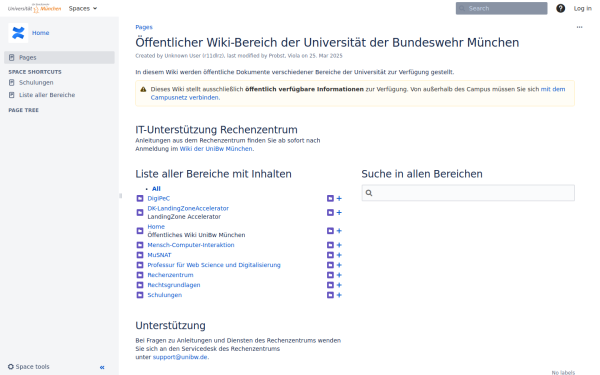Click the plus icon for Rechtsgrundlagen
This screenshot has height=375, width=600.
pyautogui.click(x=339, y=285)
